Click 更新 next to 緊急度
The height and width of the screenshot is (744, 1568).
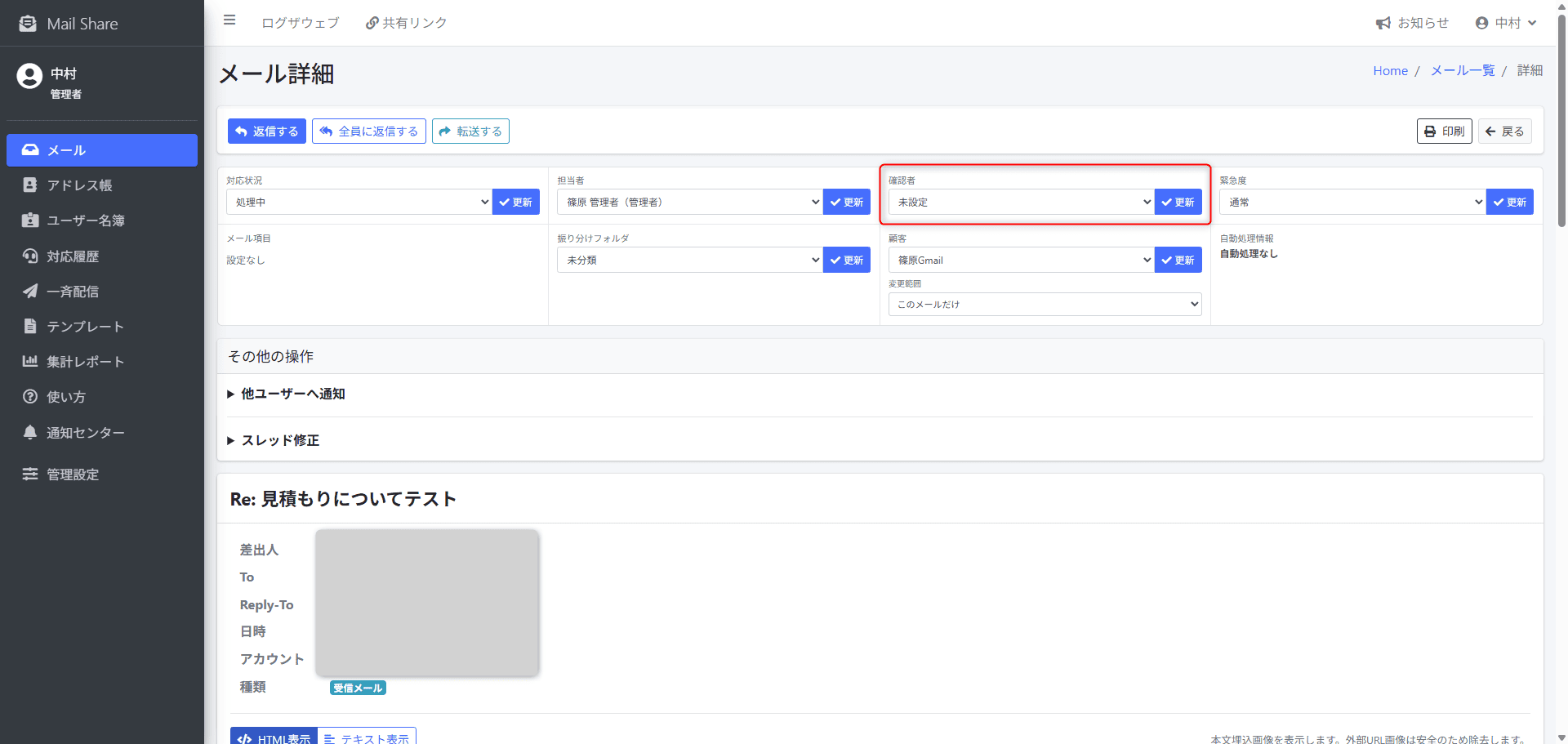tap(1509, 202)
